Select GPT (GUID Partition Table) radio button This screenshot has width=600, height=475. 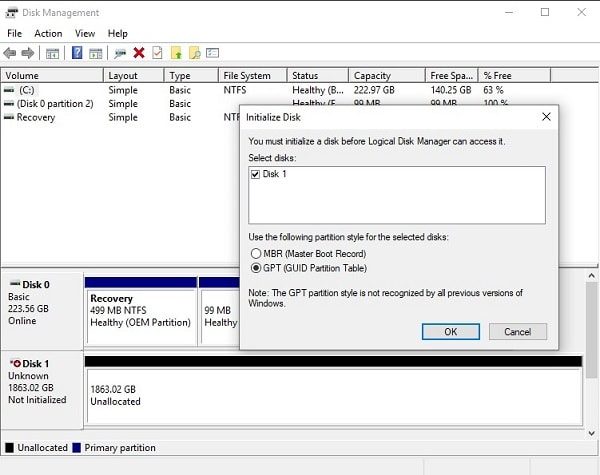click(256, 268)
